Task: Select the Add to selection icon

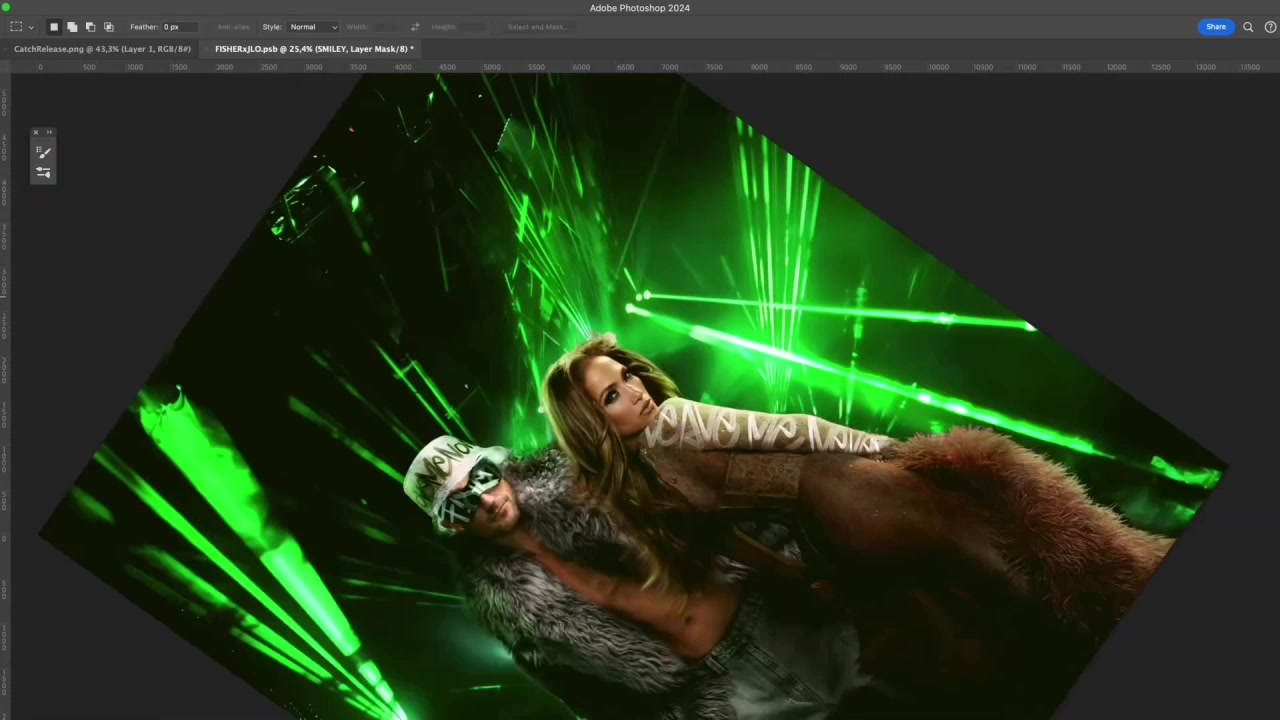Action: pos(72,27)
